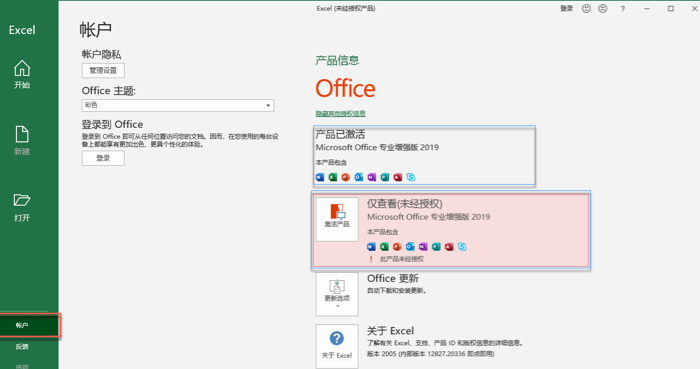This screenshot has height=369, width=700.
Task: Click the 产品已激活 heading text
Action: click(x=341, y=134)
